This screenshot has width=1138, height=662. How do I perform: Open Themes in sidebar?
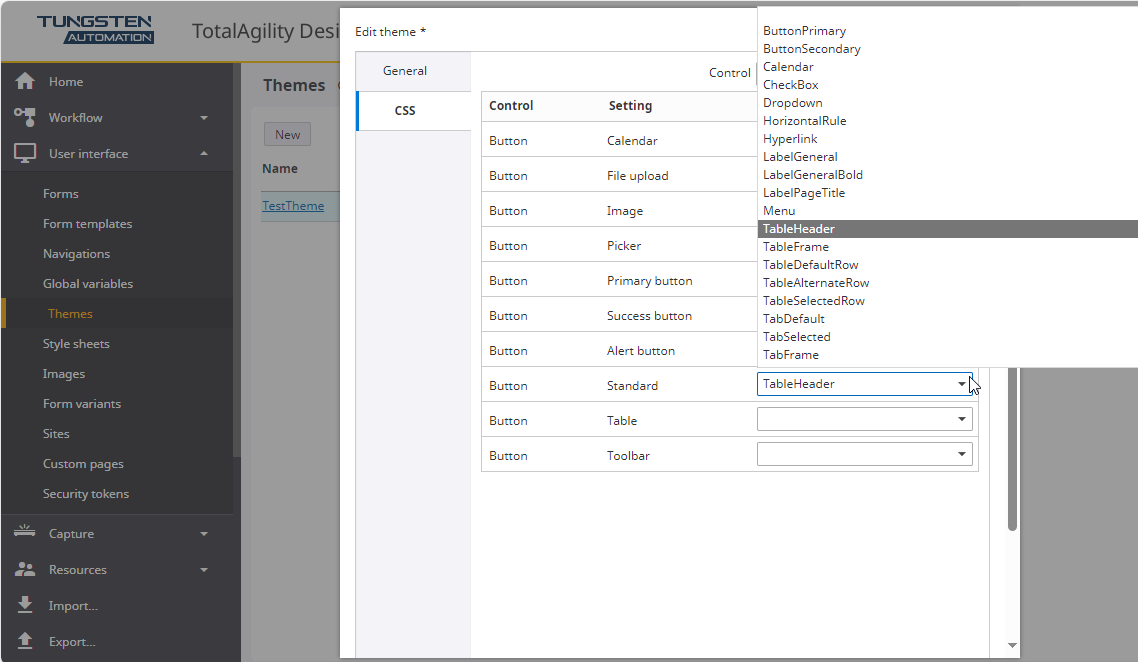point(70,314)
